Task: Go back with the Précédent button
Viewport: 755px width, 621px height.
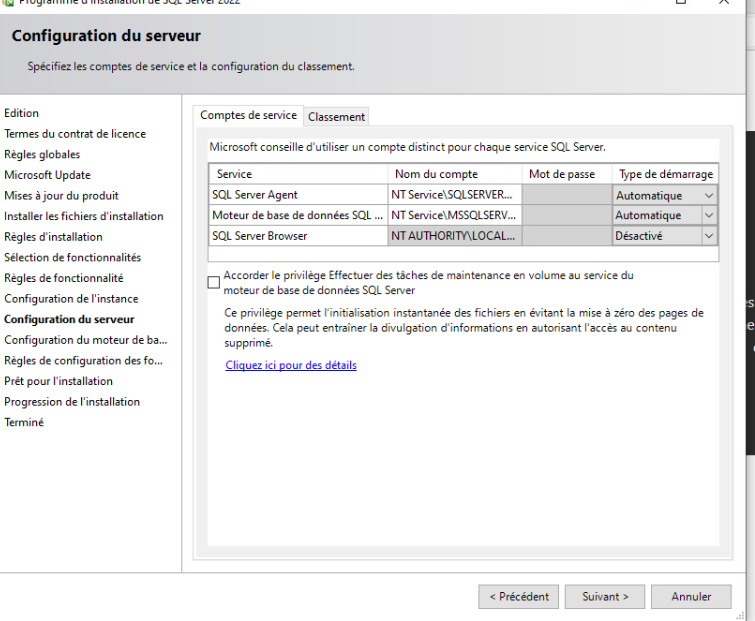Action: [x=519, y=596]
